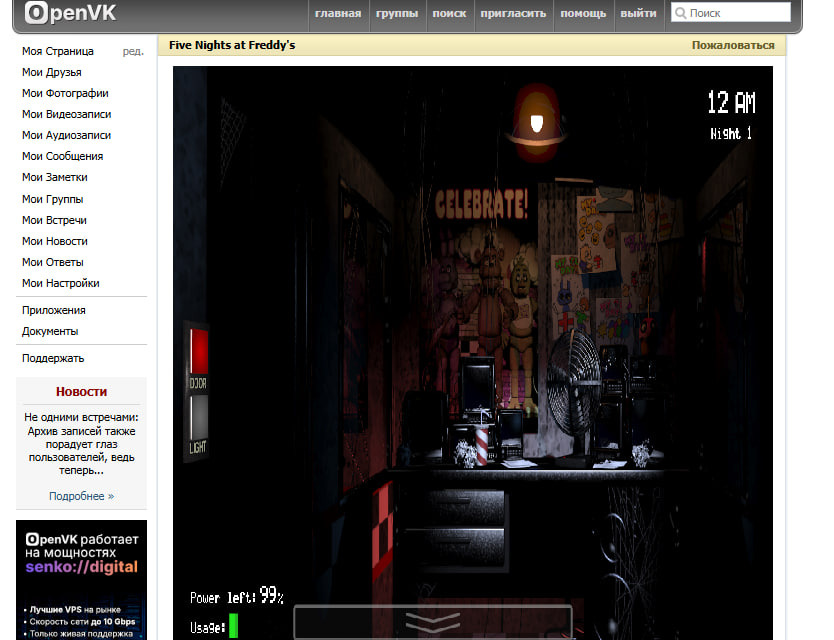Click the senko://digital ad banner
The width and height of the screenshot is (834, 640).
pos(81,580)
